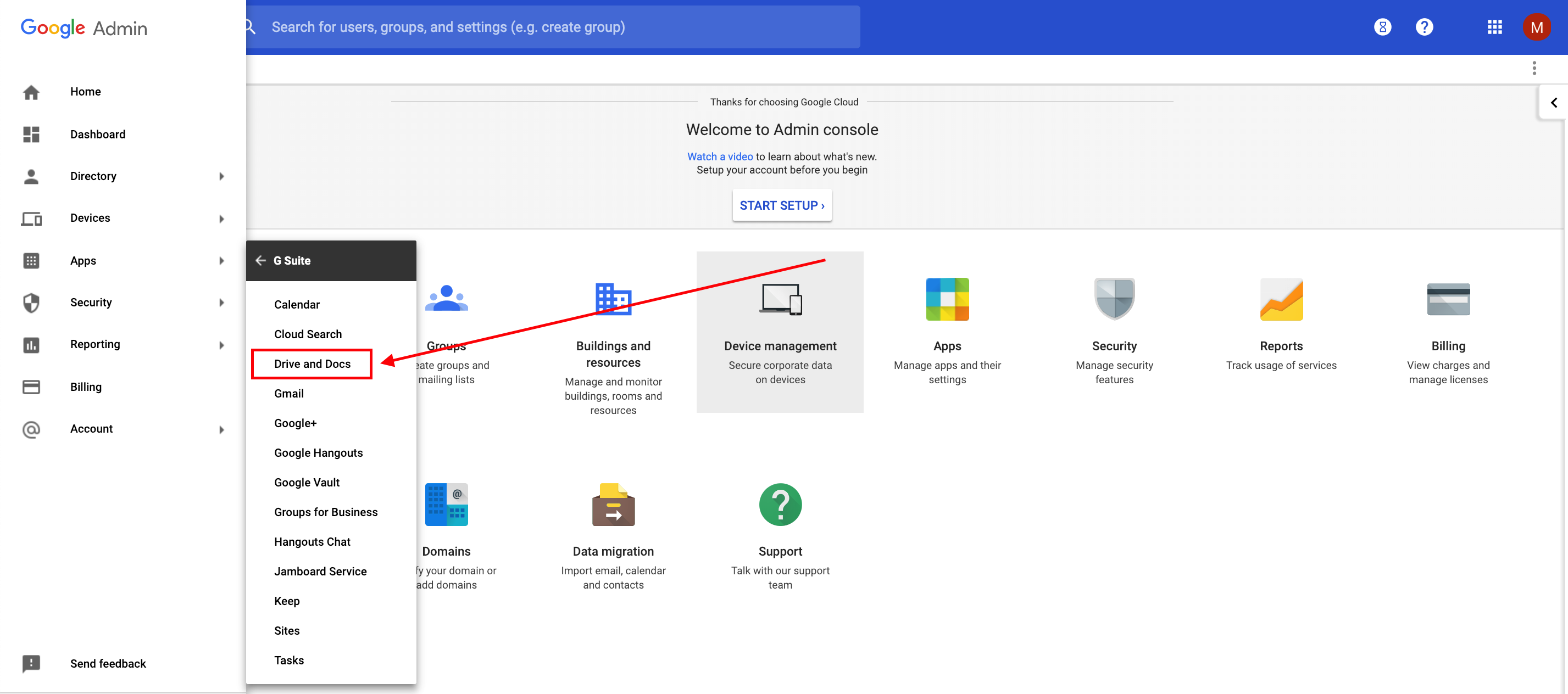Open the account avatar M
This screenshot has height=694, width=1568.
click(1536, 27)
